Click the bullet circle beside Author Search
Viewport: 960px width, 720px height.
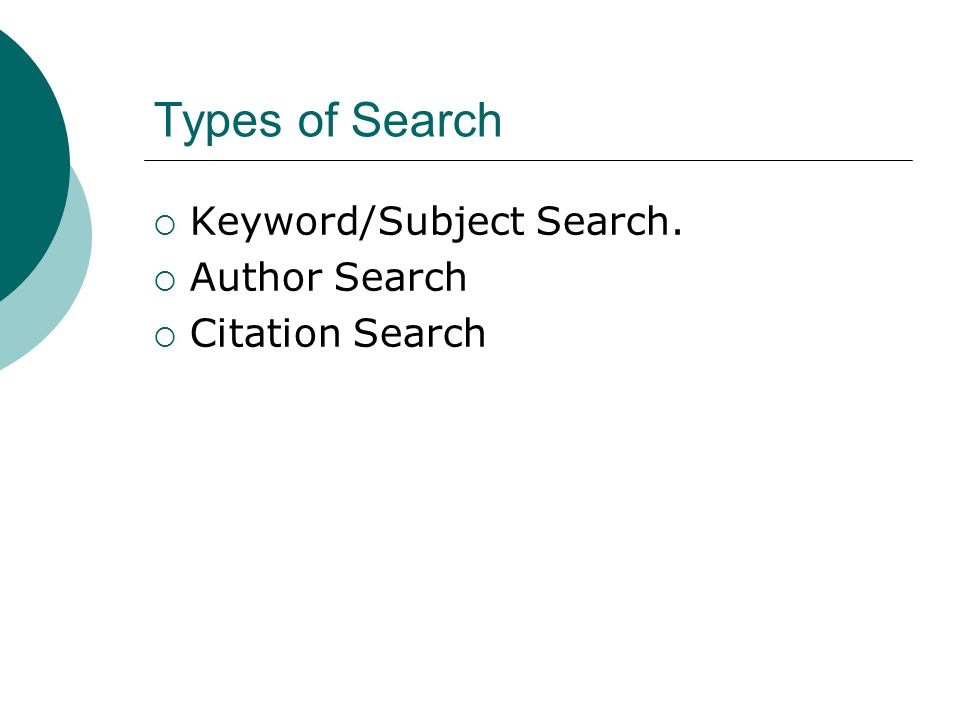pos(165,281)
